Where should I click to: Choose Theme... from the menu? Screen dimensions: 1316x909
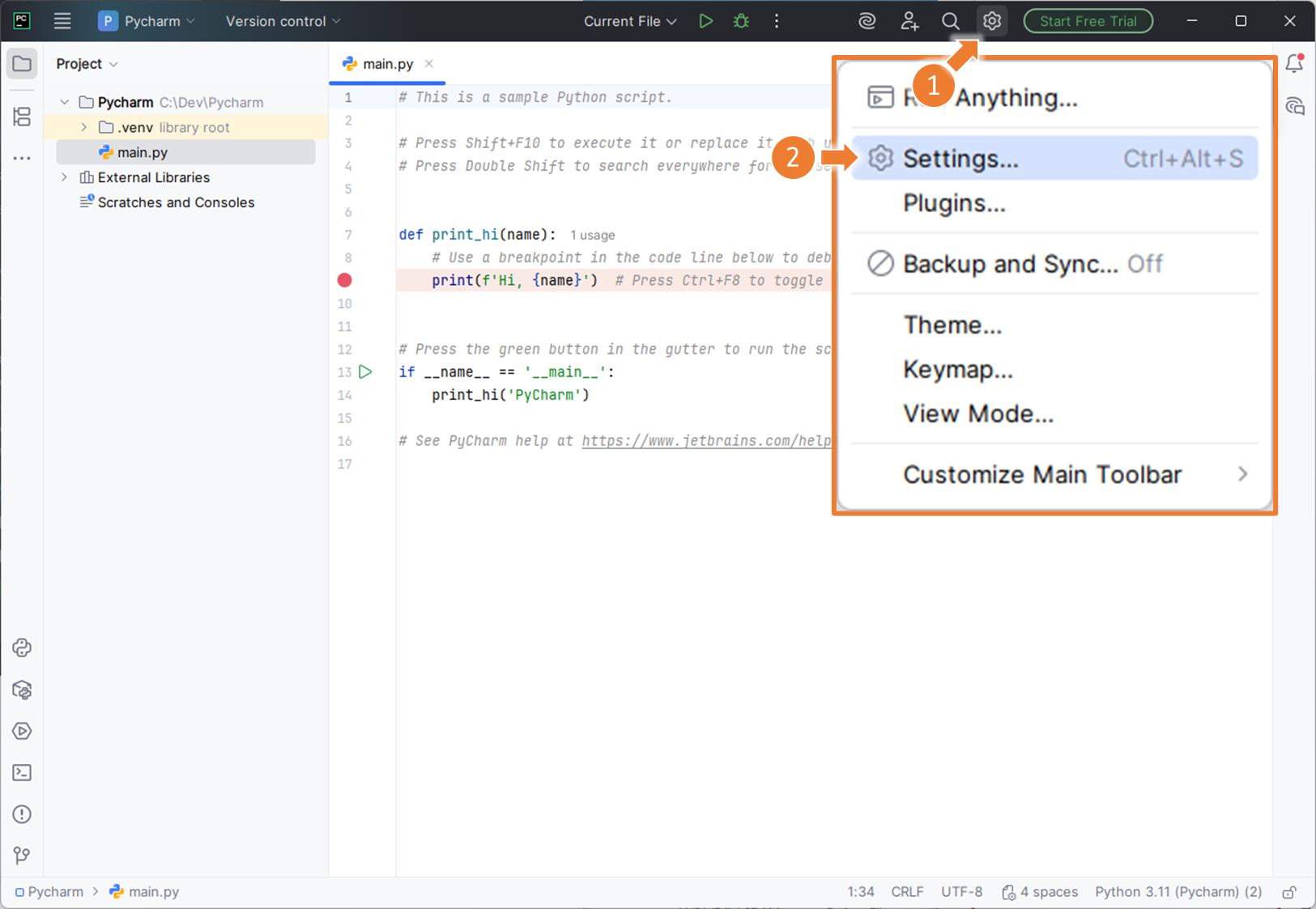coord(1054,325)
